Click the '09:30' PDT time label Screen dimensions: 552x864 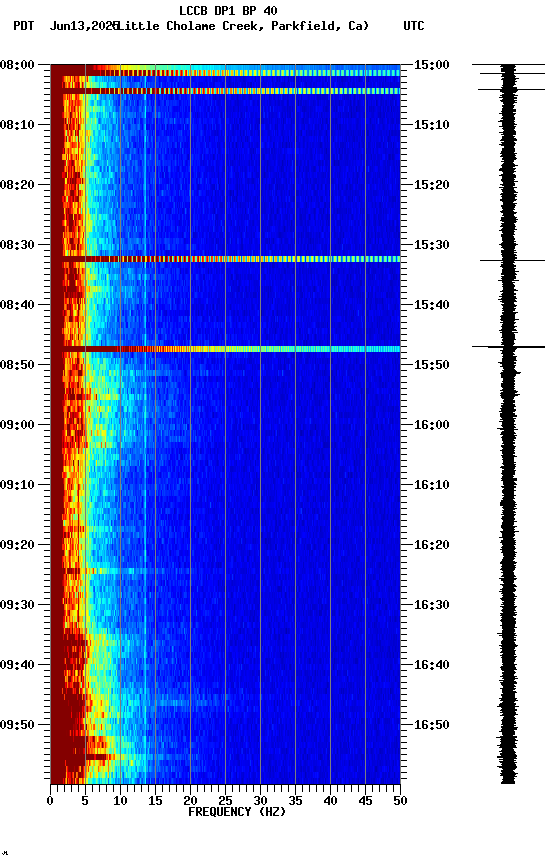click(17, 605)
